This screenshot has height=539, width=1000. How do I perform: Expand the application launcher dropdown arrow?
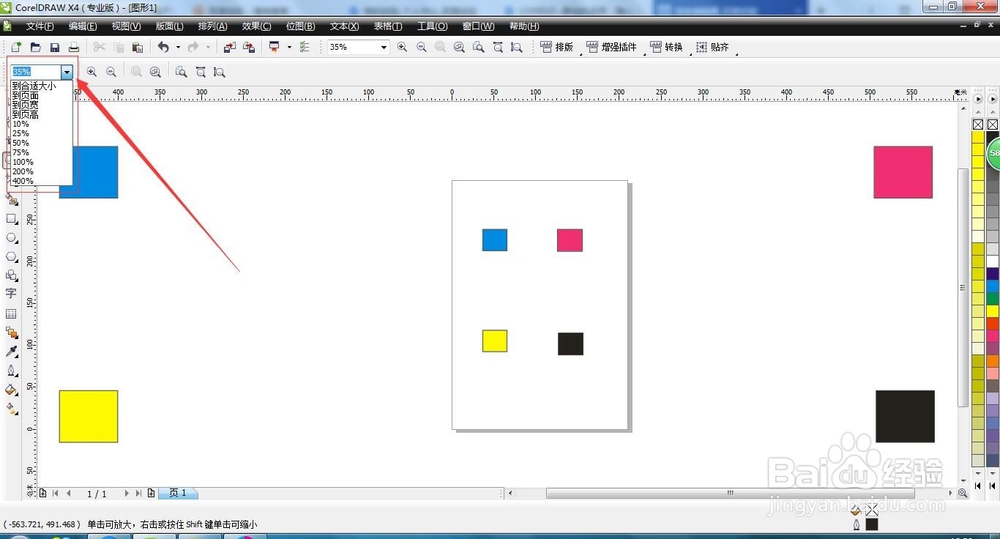pyautogui.click(x=289, y=47)
